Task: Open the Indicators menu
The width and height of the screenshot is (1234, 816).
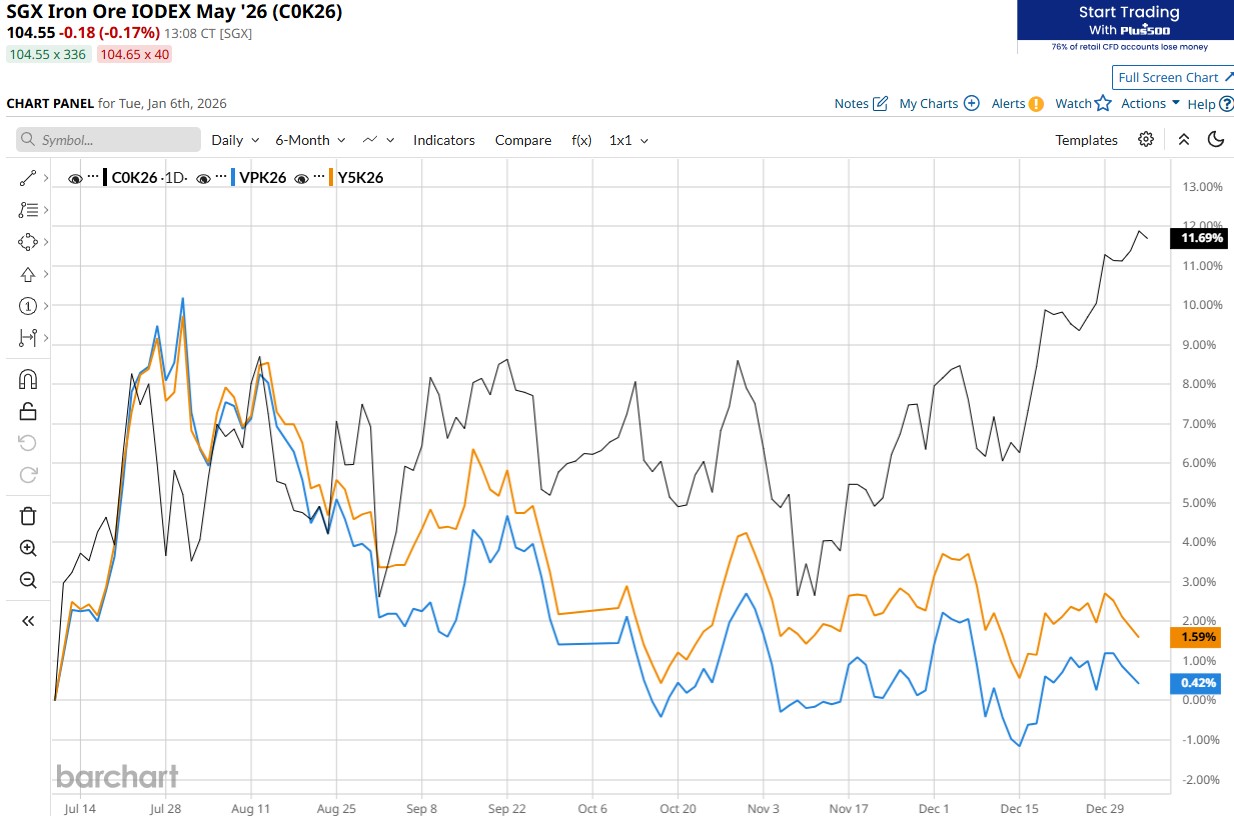Action: 443,140
